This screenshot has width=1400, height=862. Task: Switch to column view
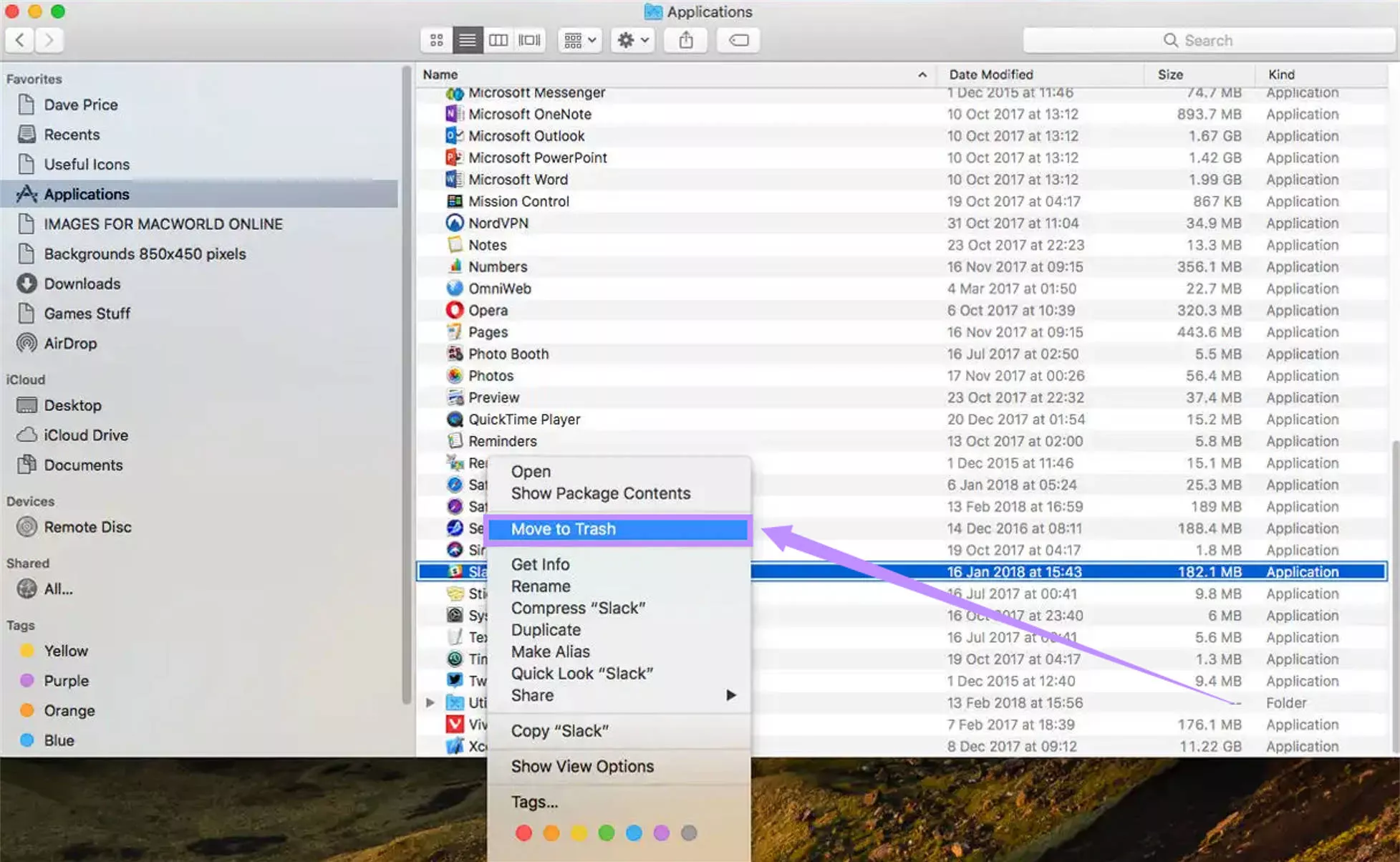coord(498,40)
